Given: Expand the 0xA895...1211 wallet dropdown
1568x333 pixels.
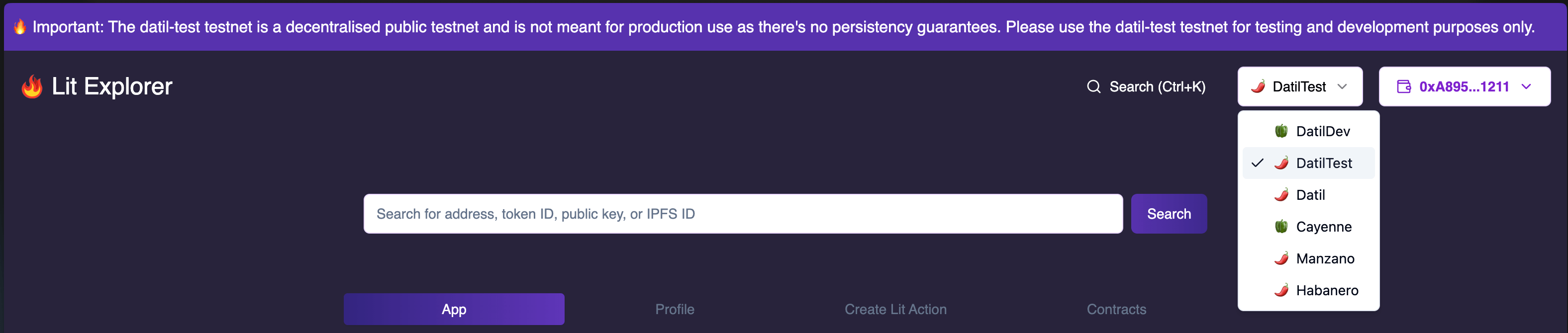Looking at the screenshot, I should pyautogui.click(x=1464, y=87).
